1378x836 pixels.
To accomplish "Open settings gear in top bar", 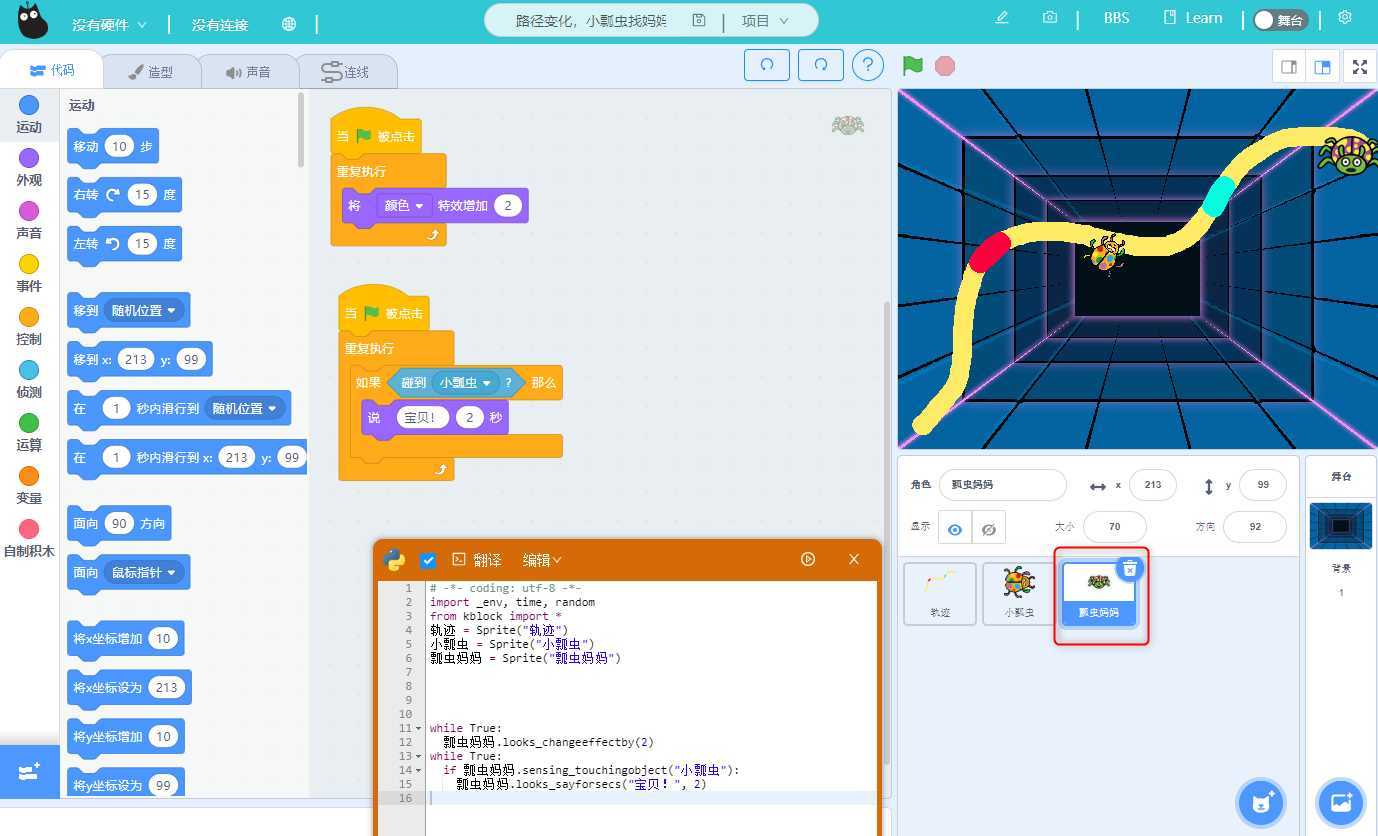I will coord(1345,18).
